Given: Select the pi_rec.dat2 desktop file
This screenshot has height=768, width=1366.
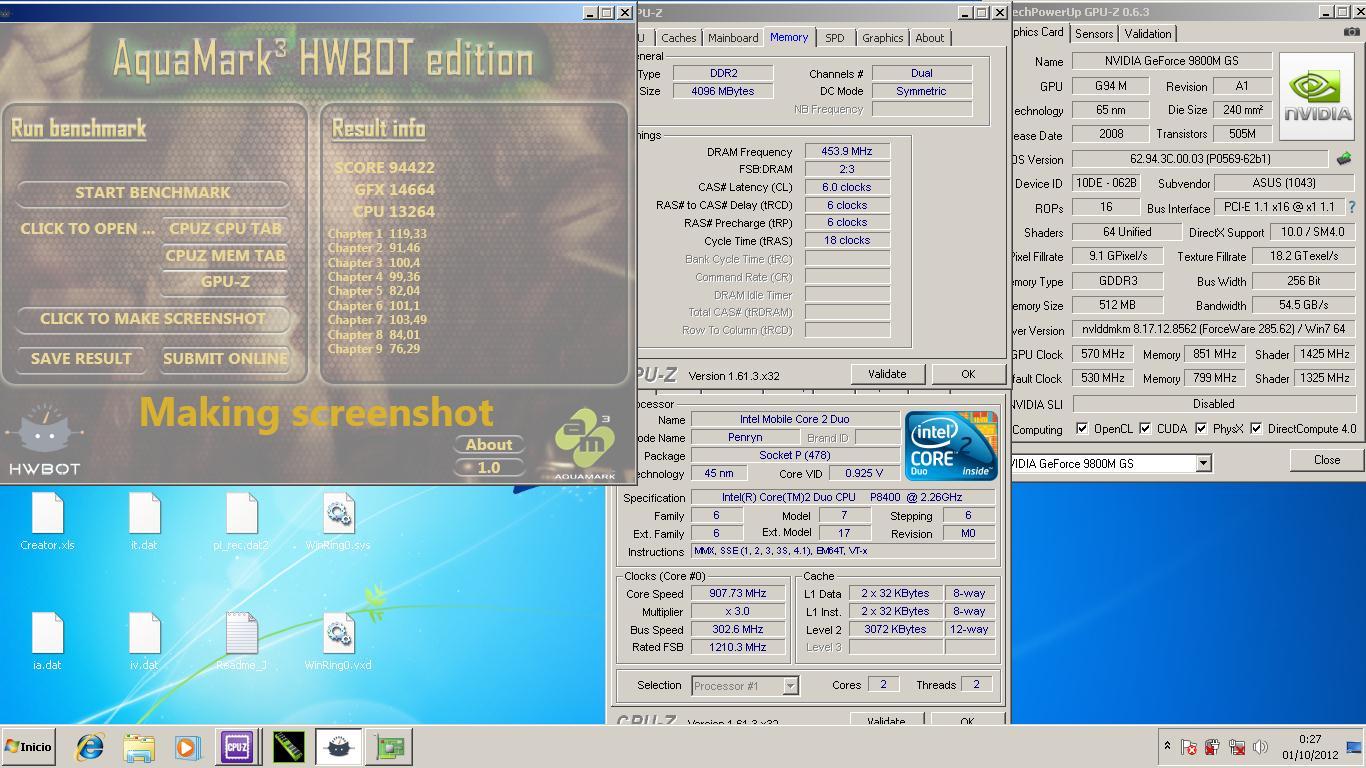Looking at the screenshot, I should click(x=241, y=522).
